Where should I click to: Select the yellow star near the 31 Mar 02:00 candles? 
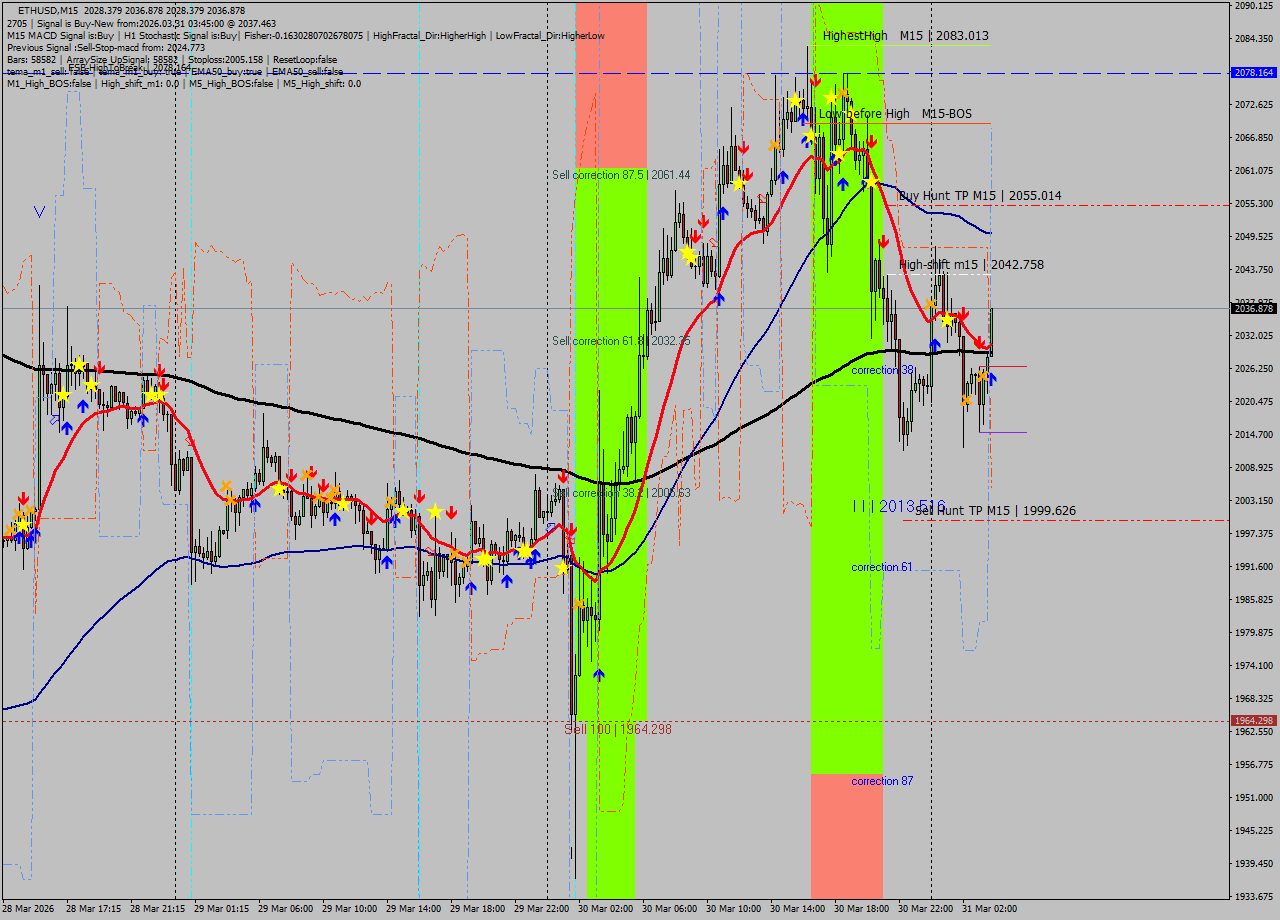(x=946, y=320)
